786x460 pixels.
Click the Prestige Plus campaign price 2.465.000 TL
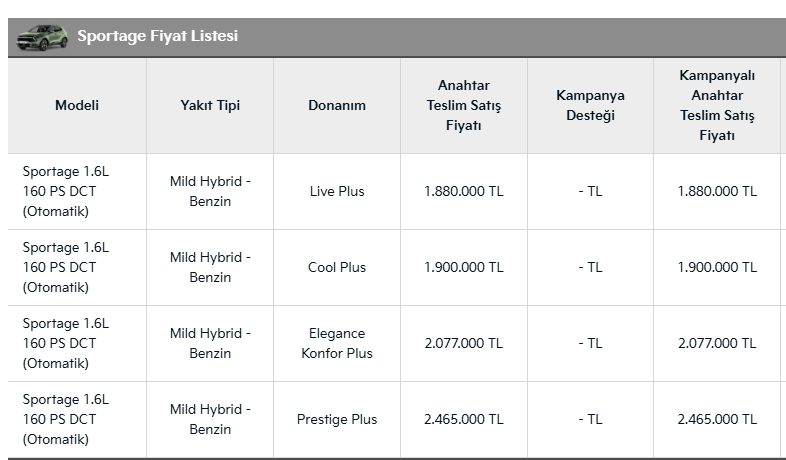pos(717,419)
